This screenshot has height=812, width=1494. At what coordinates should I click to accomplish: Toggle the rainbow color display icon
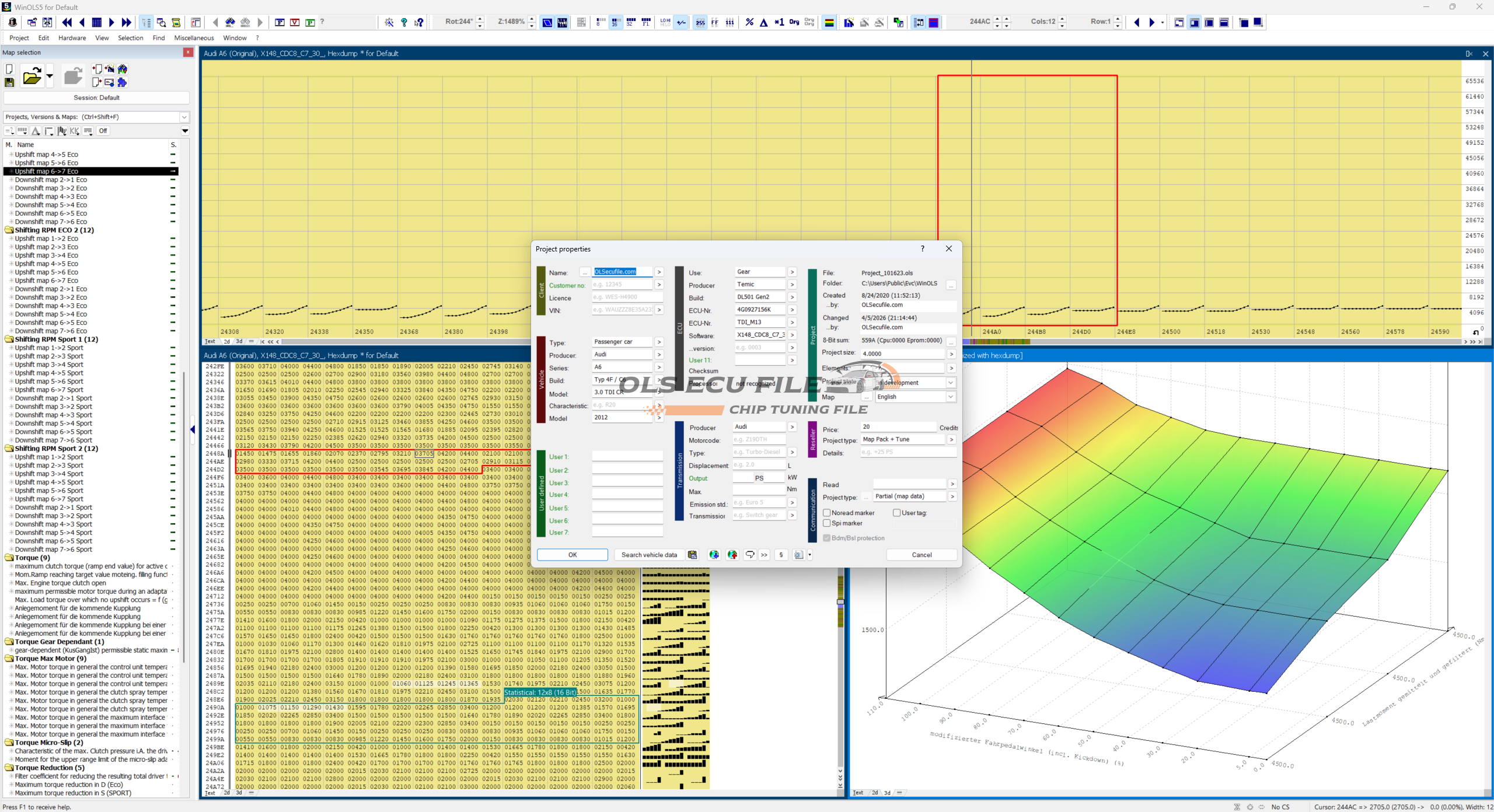coord(829,22)
